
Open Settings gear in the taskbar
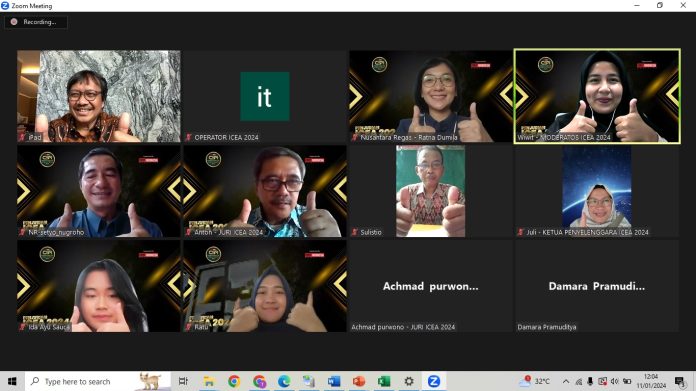point(409,381)
